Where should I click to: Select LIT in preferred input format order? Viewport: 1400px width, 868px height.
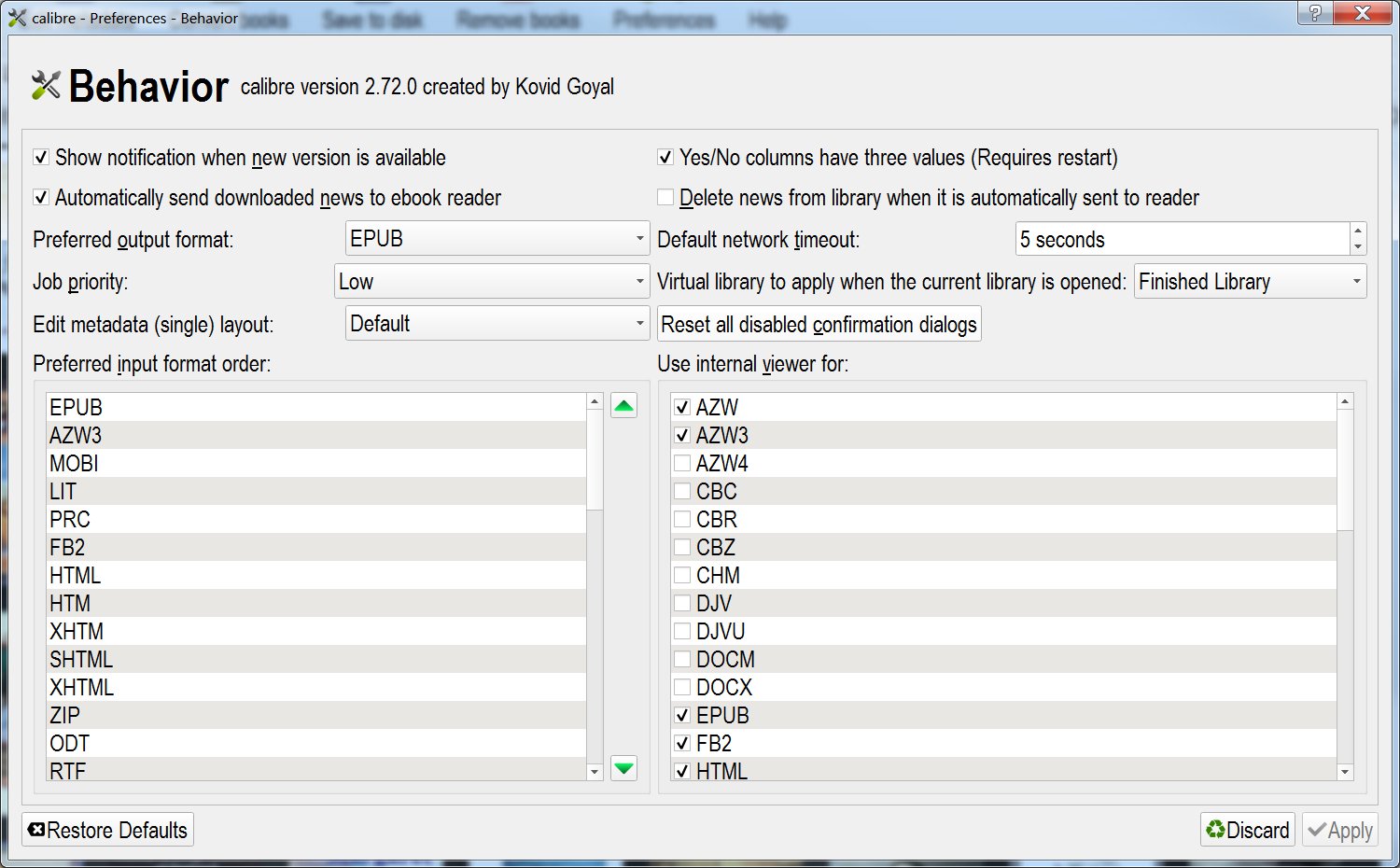[x=316, y=491]
